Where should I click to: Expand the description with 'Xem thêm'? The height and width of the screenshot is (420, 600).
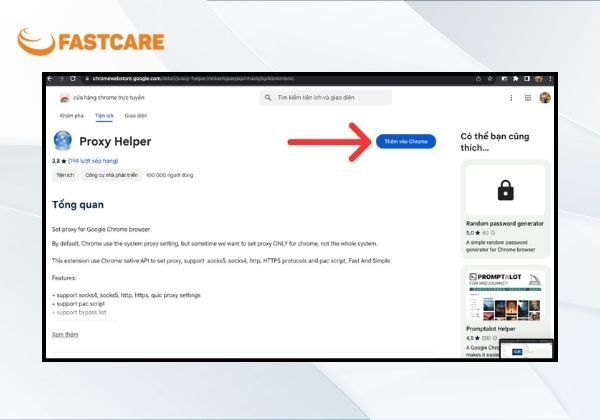[65, 334]
